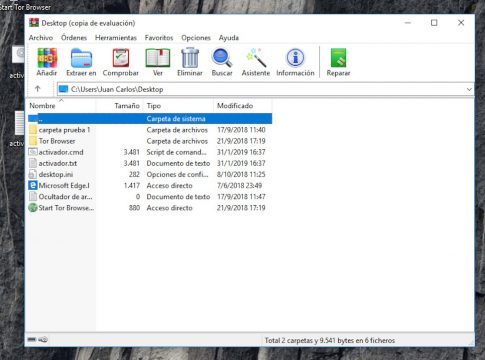Click the desktop.ini file icon
Image resolution: width=485 pixels, height=360 pixels.
click(x=33, y=174)
